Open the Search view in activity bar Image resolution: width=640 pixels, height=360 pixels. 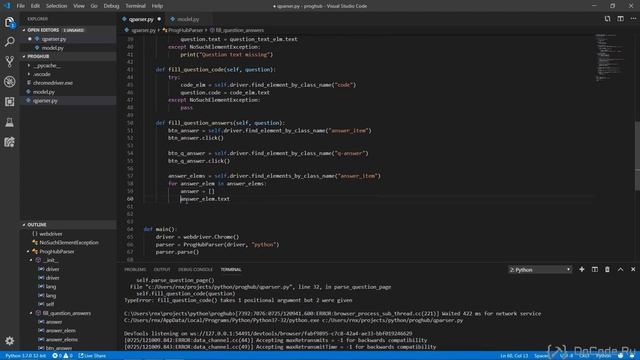(x=9, y=42)
